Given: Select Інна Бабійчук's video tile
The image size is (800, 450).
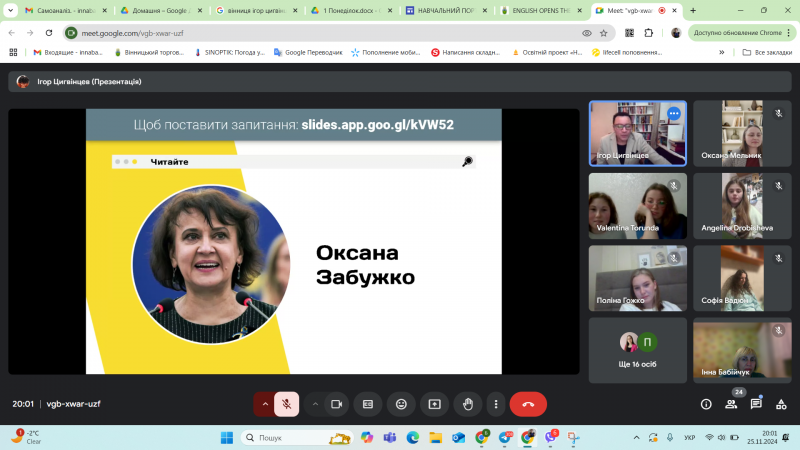Looking at the screenshot, I should click(x=742, y=351).
